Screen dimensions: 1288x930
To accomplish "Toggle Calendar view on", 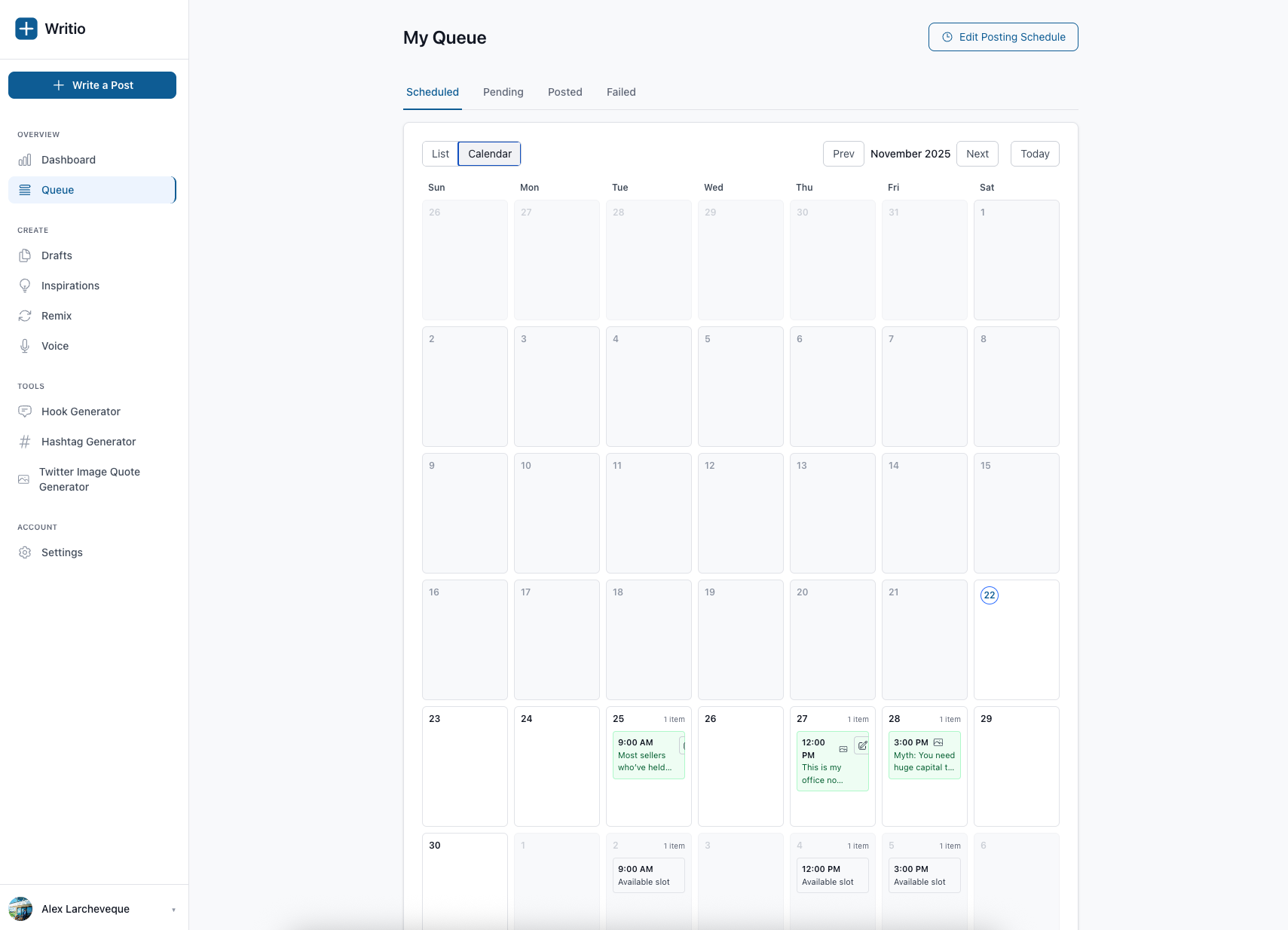I will 488,154.
